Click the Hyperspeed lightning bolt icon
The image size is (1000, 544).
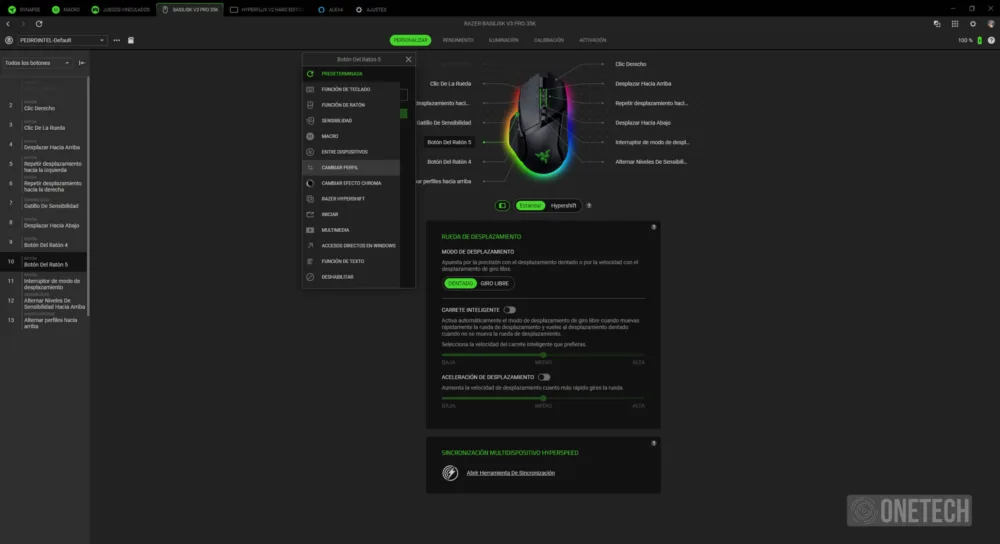pyautogui.click(x=450, y=473)
